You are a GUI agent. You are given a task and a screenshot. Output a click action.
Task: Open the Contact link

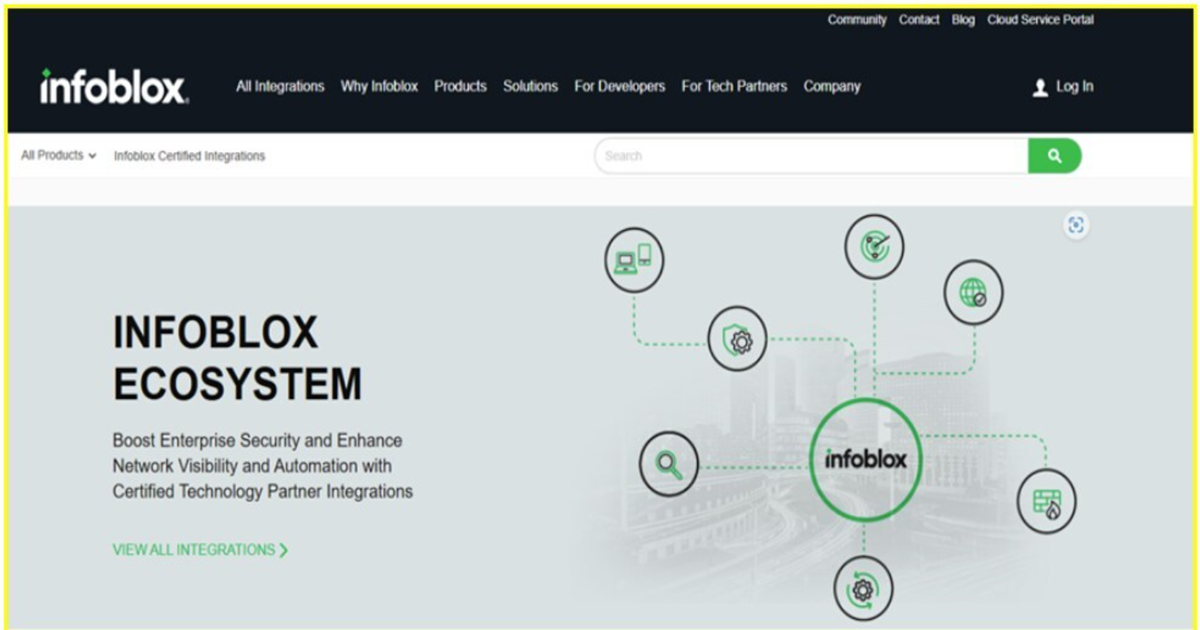click(919, 20)
